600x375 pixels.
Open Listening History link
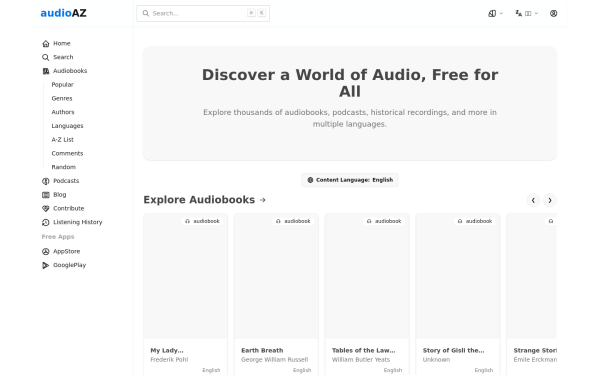(78, 222)
